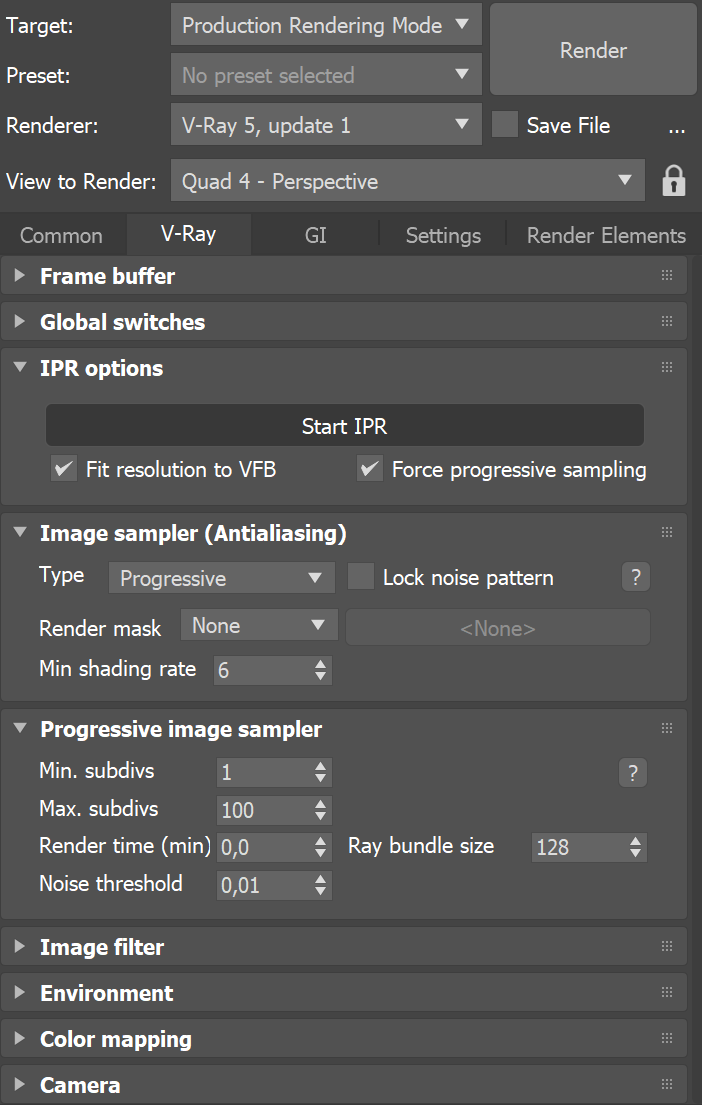The height and width of the screenshot is (1105, 702).
Task: Click Max. subdivs spinner arrows
Action: (x=320, y=810)
